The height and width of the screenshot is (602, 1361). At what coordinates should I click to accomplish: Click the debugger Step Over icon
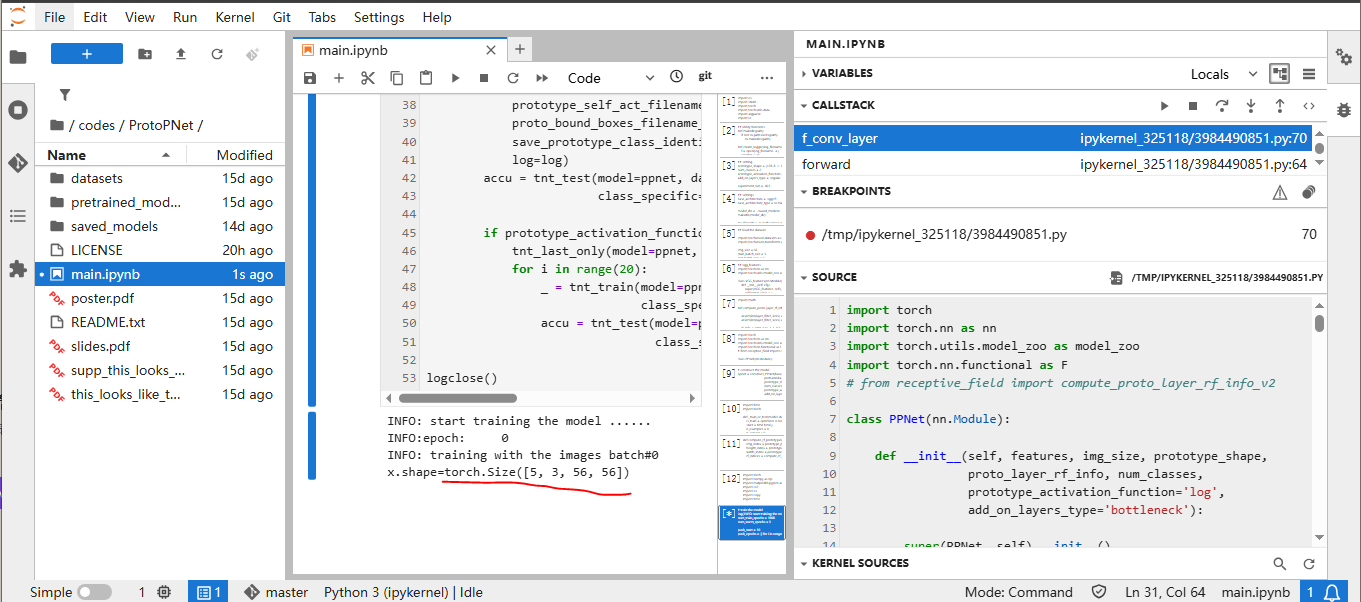point(1221,105)
